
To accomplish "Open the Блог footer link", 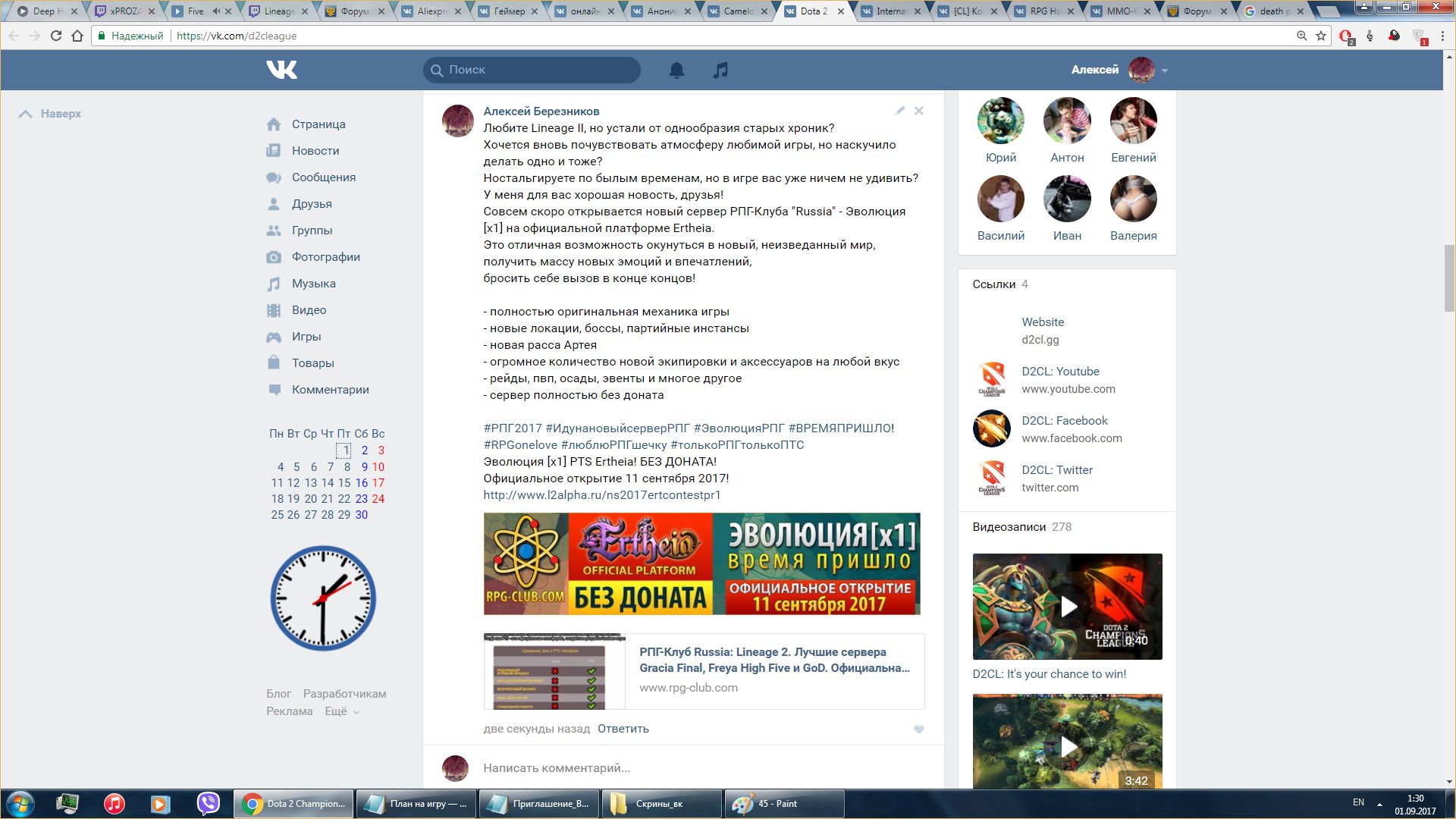I will click(x=278, y=694).
